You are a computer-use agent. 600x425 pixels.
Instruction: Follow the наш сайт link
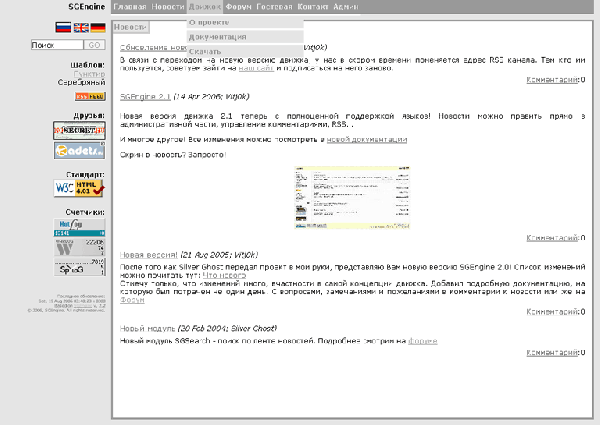pyautogui.click(x=256, y=68)
